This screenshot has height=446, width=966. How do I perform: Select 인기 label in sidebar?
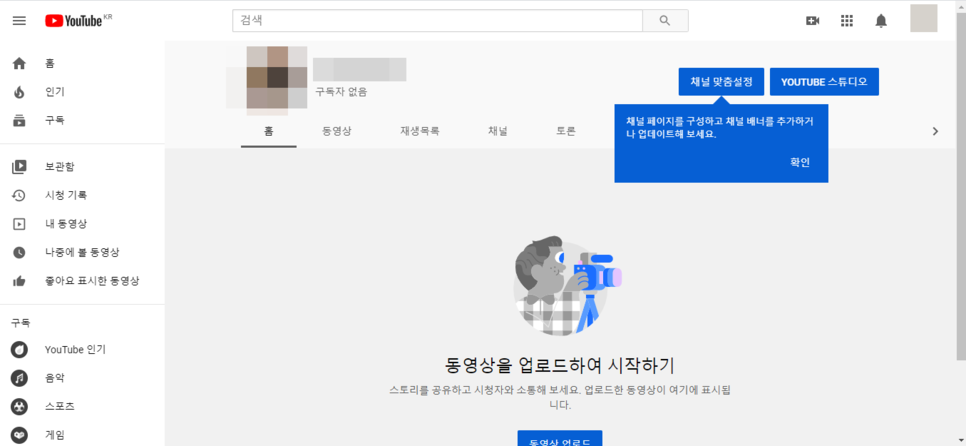click(55, 92)
